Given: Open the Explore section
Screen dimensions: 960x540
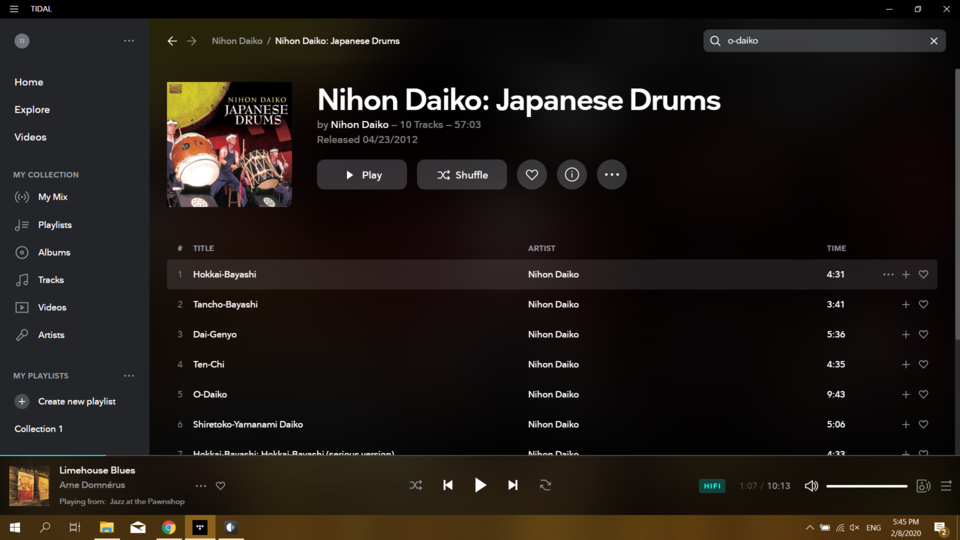Looking at the screenshot, I should point(32,110).
